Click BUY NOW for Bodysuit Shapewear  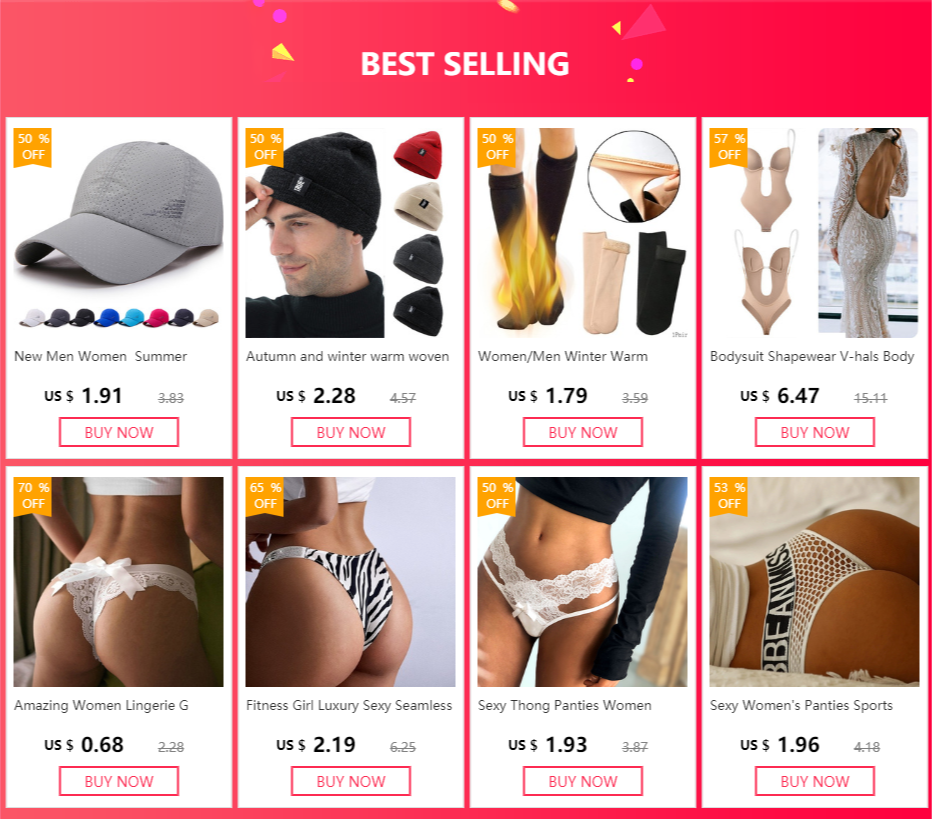814,432
